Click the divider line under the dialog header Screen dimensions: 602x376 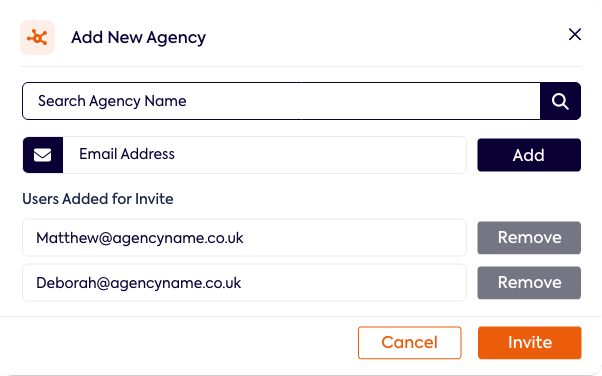pyautogui.click(x=301, y=66)
